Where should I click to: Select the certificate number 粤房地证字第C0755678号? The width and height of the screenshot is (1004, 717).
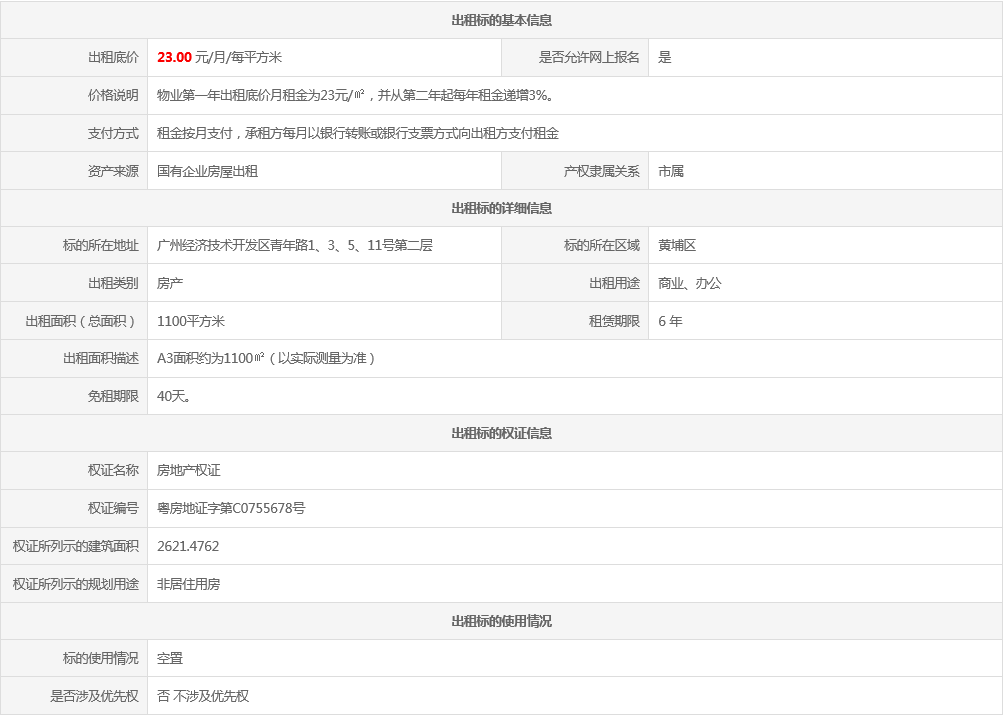click(x=231, y=508)
